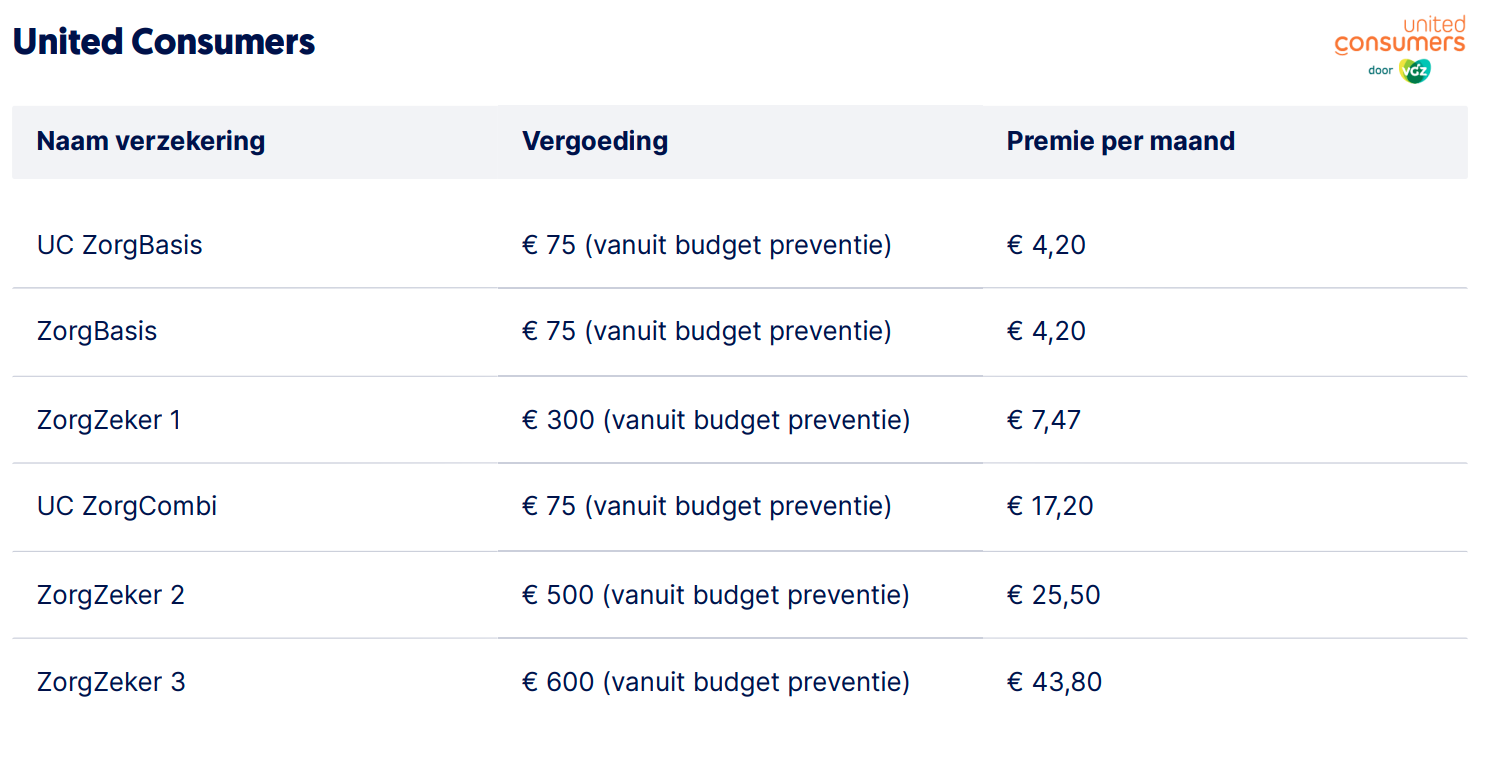Image resolution: width=1500 pixels, height=776 pixels.
Task: Click the Vergoeding column header
Action: point(595,141)
